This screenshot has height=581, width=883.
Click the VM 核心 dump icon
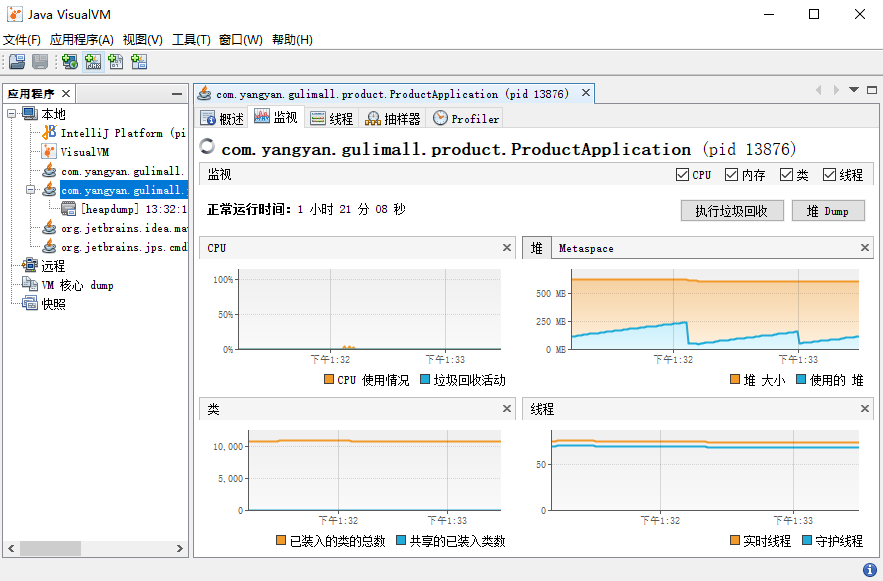point(29,284)
